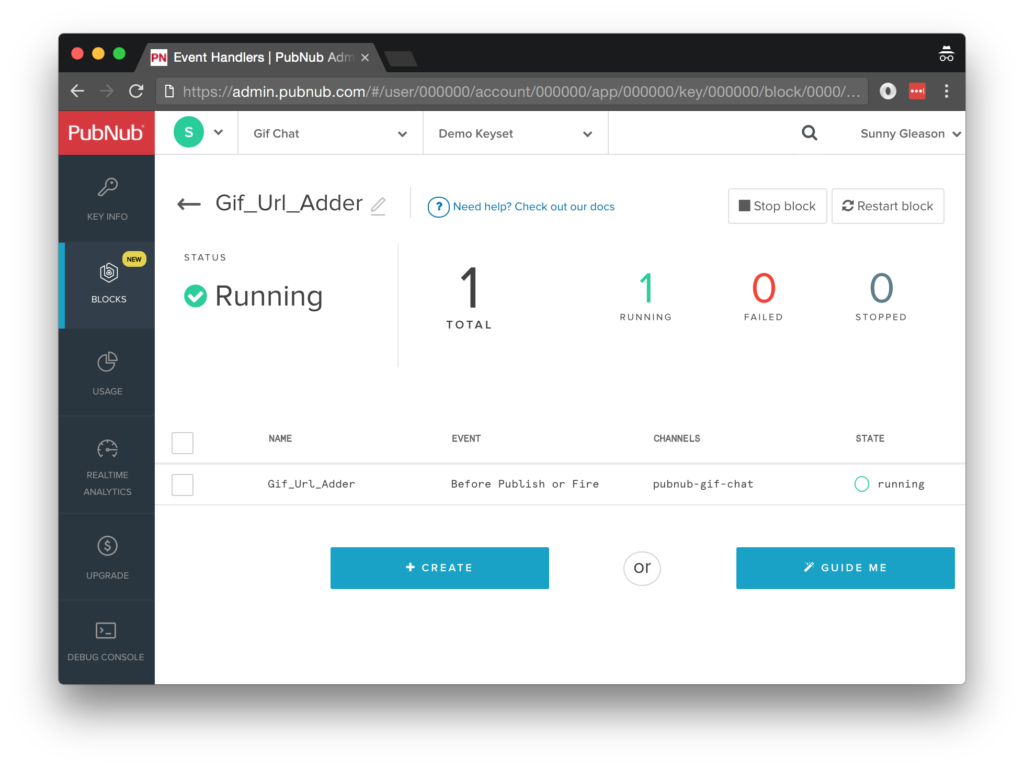1024x768 pixels.
Task: Click the back arrow beside Gif_Url_Adder
Action: pyautogui.click(x=188, y=204)
